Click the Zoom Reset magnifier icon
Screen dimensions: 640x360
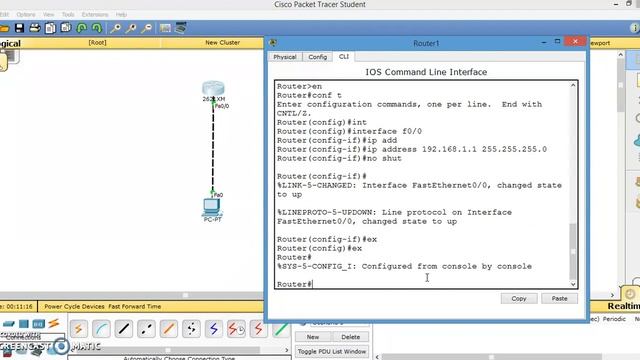(131, 28)
